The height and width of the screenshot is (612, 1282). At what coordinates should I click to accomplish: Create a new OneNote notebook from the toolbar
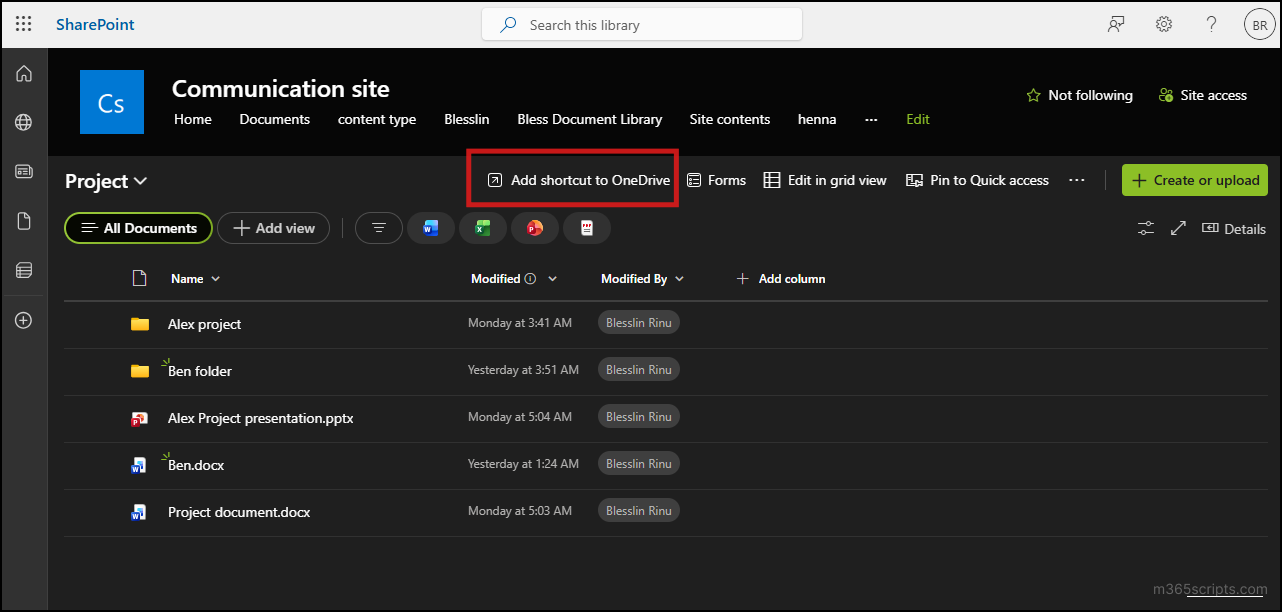point(587,228)
